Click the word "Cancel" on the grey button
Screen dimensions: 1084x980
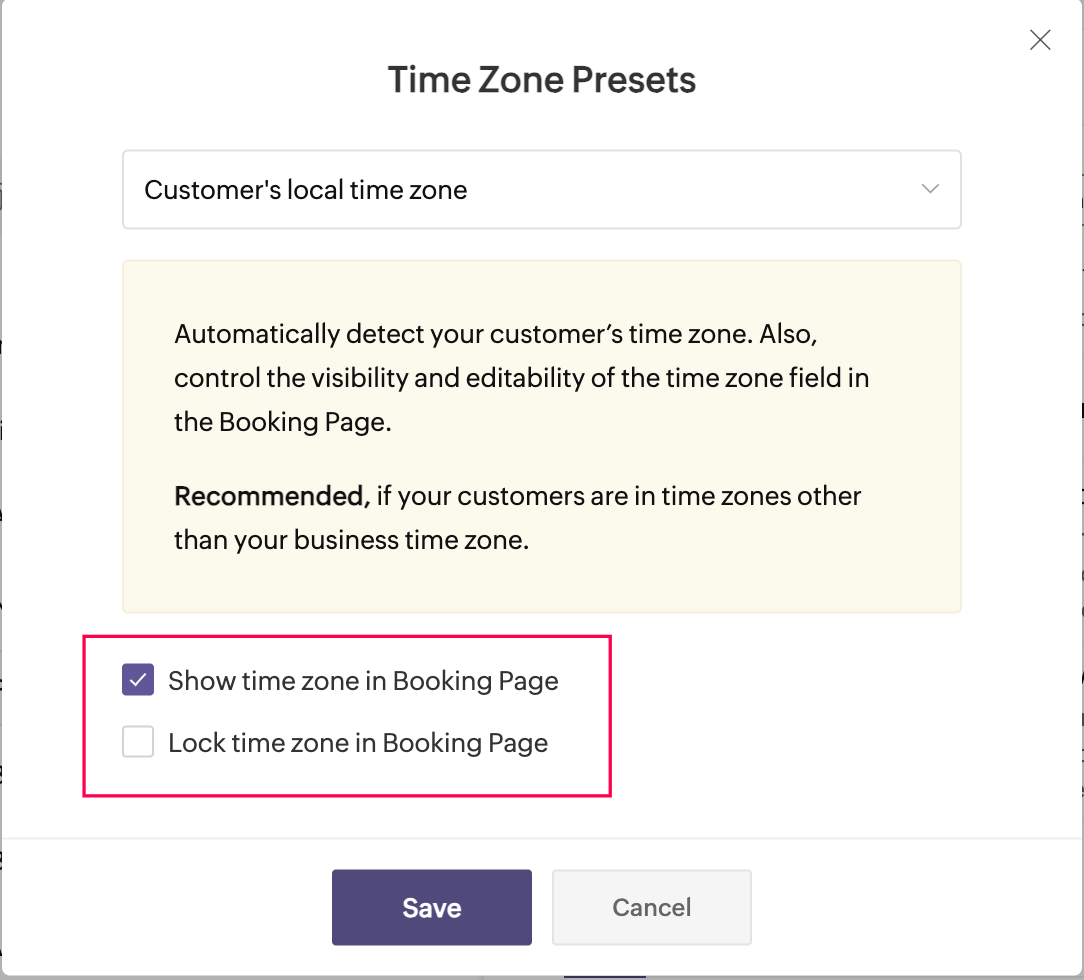pos(651,908)
